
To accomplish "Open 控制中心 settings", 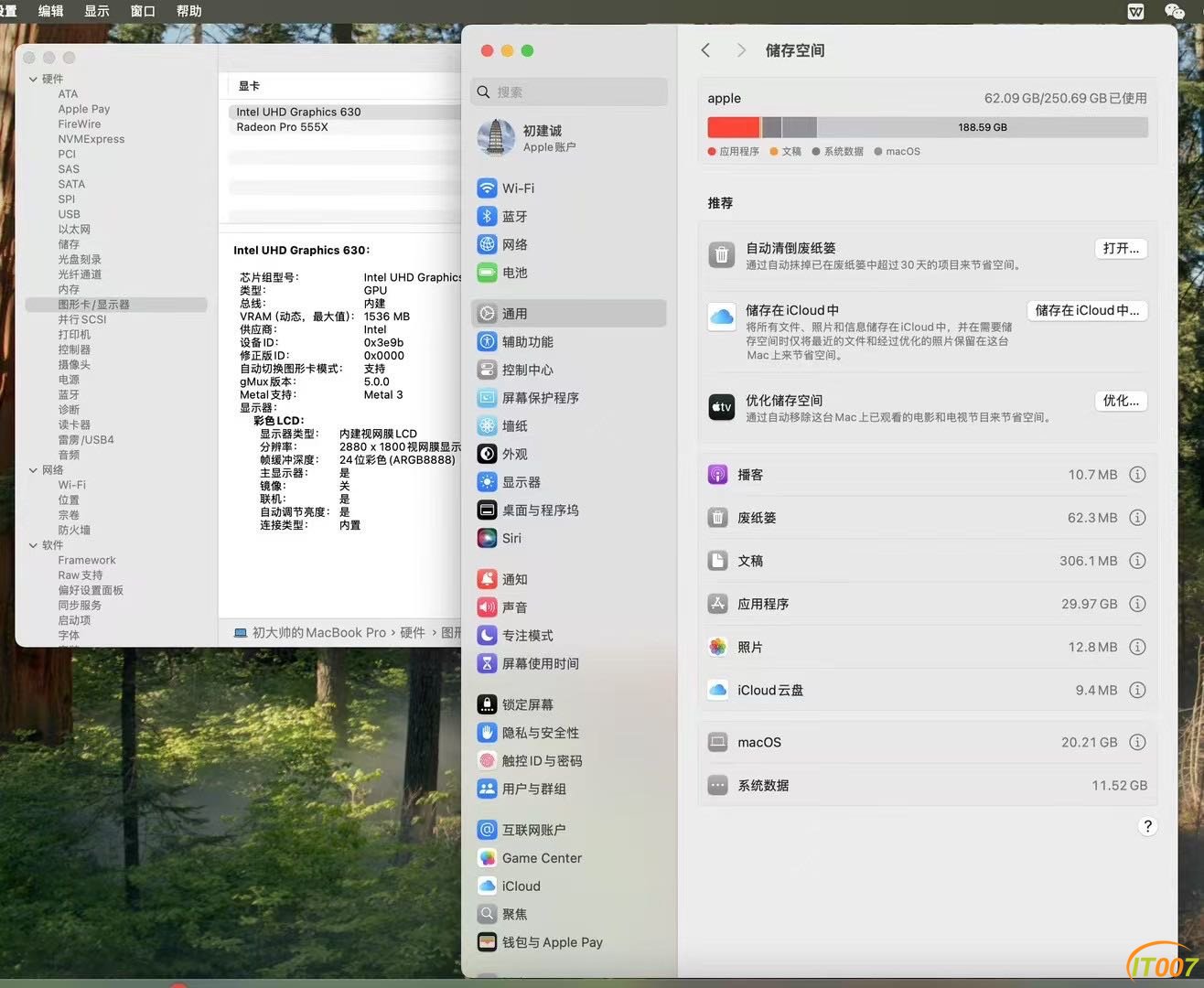I will tap(569, 370).
